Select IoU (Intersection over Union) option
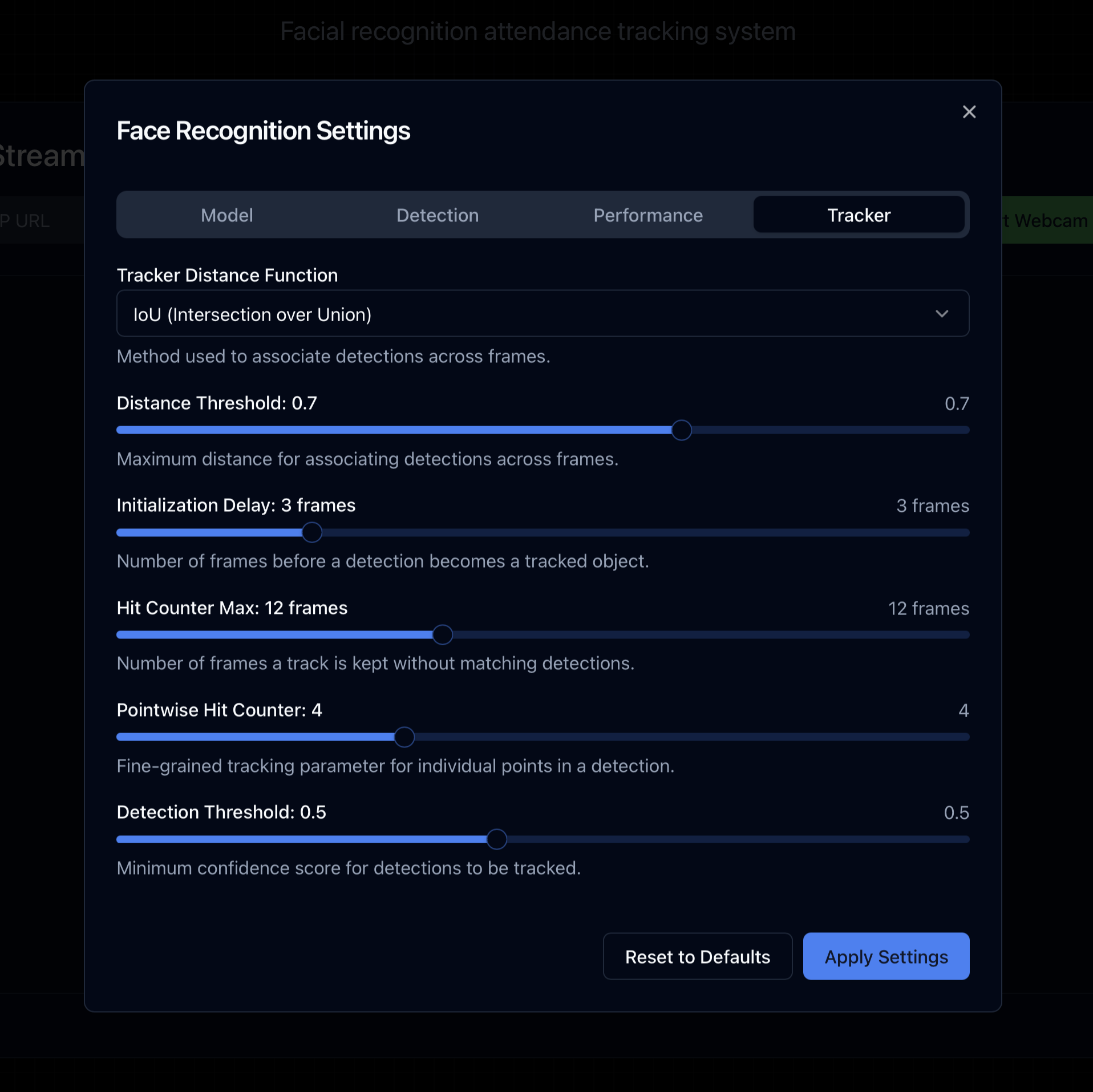The width and height of the screenshot is (1093, 1092). [x=252, y=314]
